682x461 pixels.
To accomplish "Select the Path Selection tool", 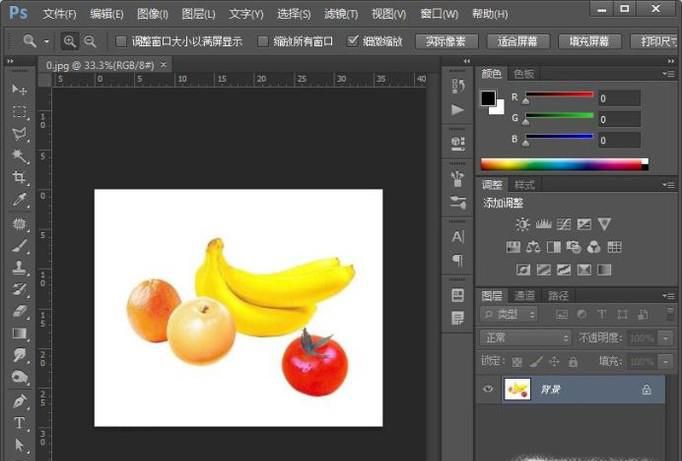I will tap(19, 445).
